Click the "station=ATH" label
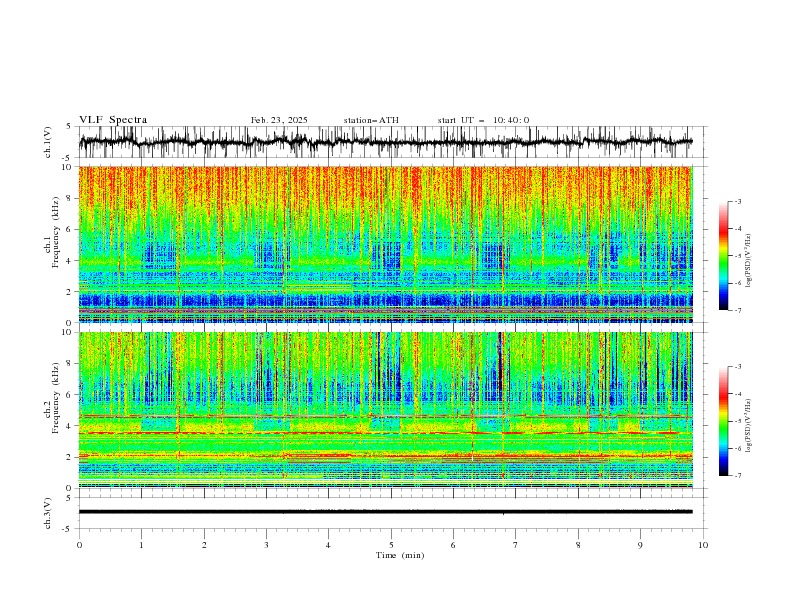The image size is (792, 612). (x=371, y=120)
